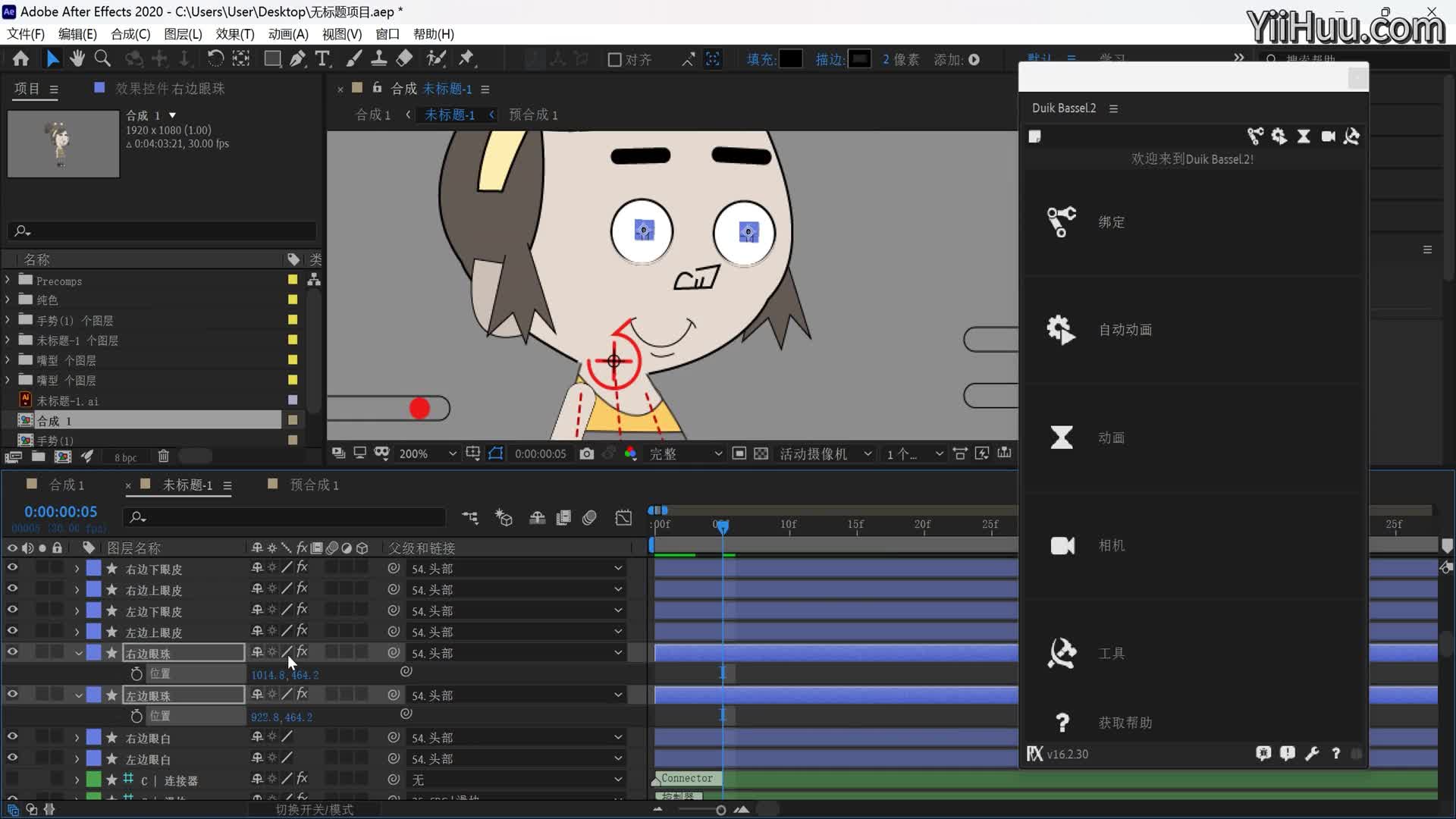Select the Selection (arrow) tool

point(52,59)
